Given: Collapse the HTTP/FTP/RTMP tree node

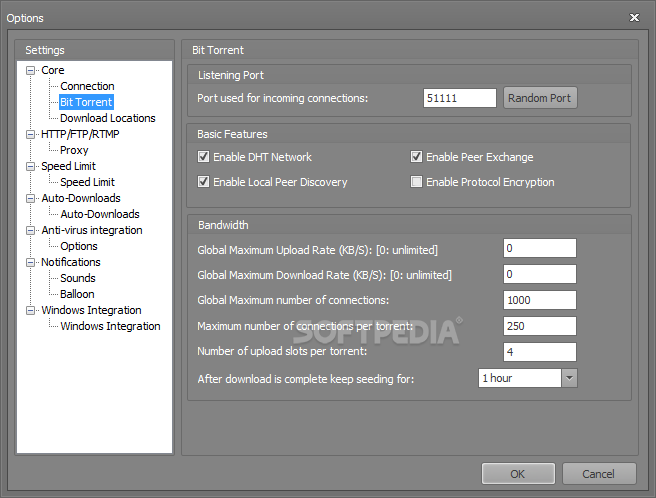Looking at the screenshot, I should [30, 134].
